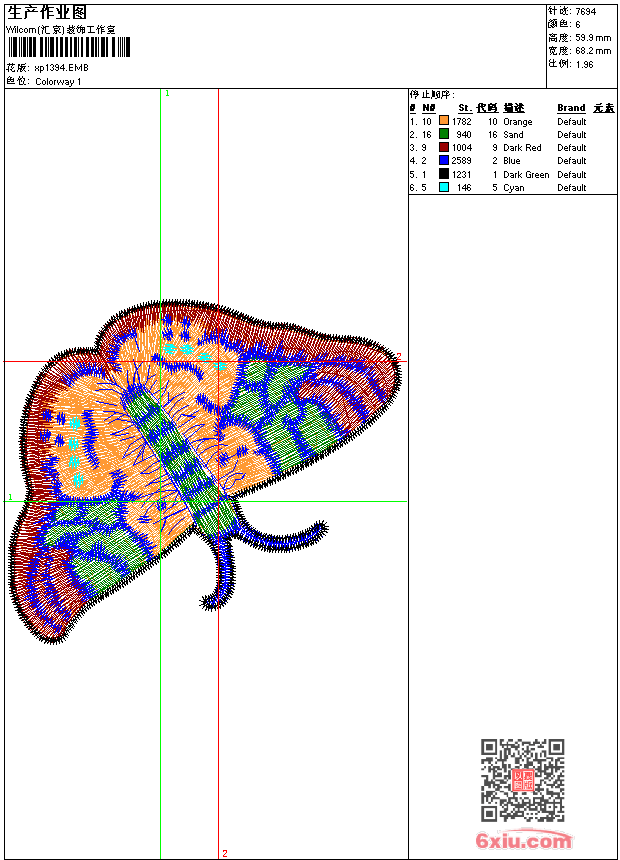Image resolution: width=620 pixels, height=860 pixels.
Task: Choose the Blue thread color swatch
Action: pyautogui.click(x=444, y=160)
